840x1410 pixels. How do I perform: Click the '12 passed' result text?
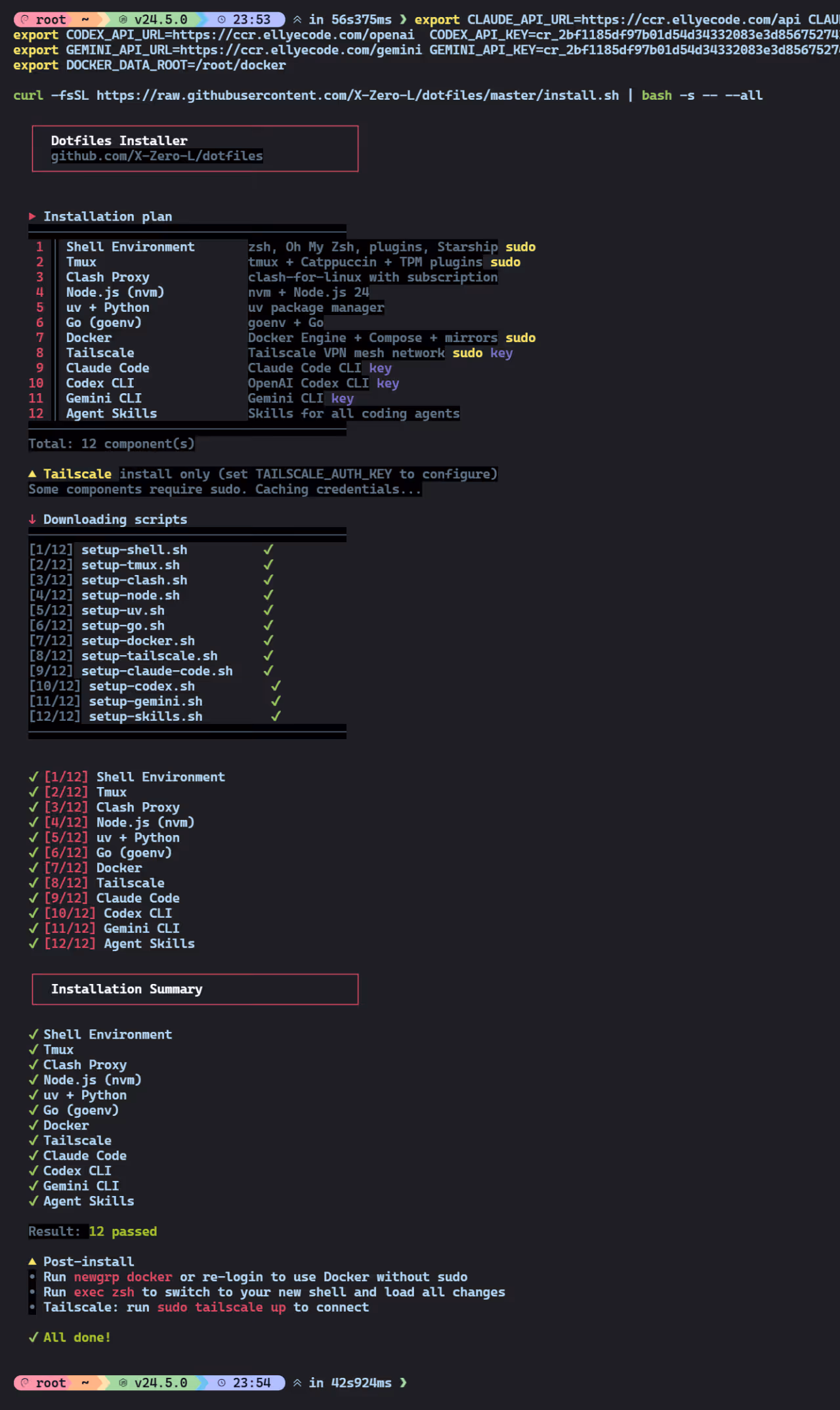point(123,1231)
